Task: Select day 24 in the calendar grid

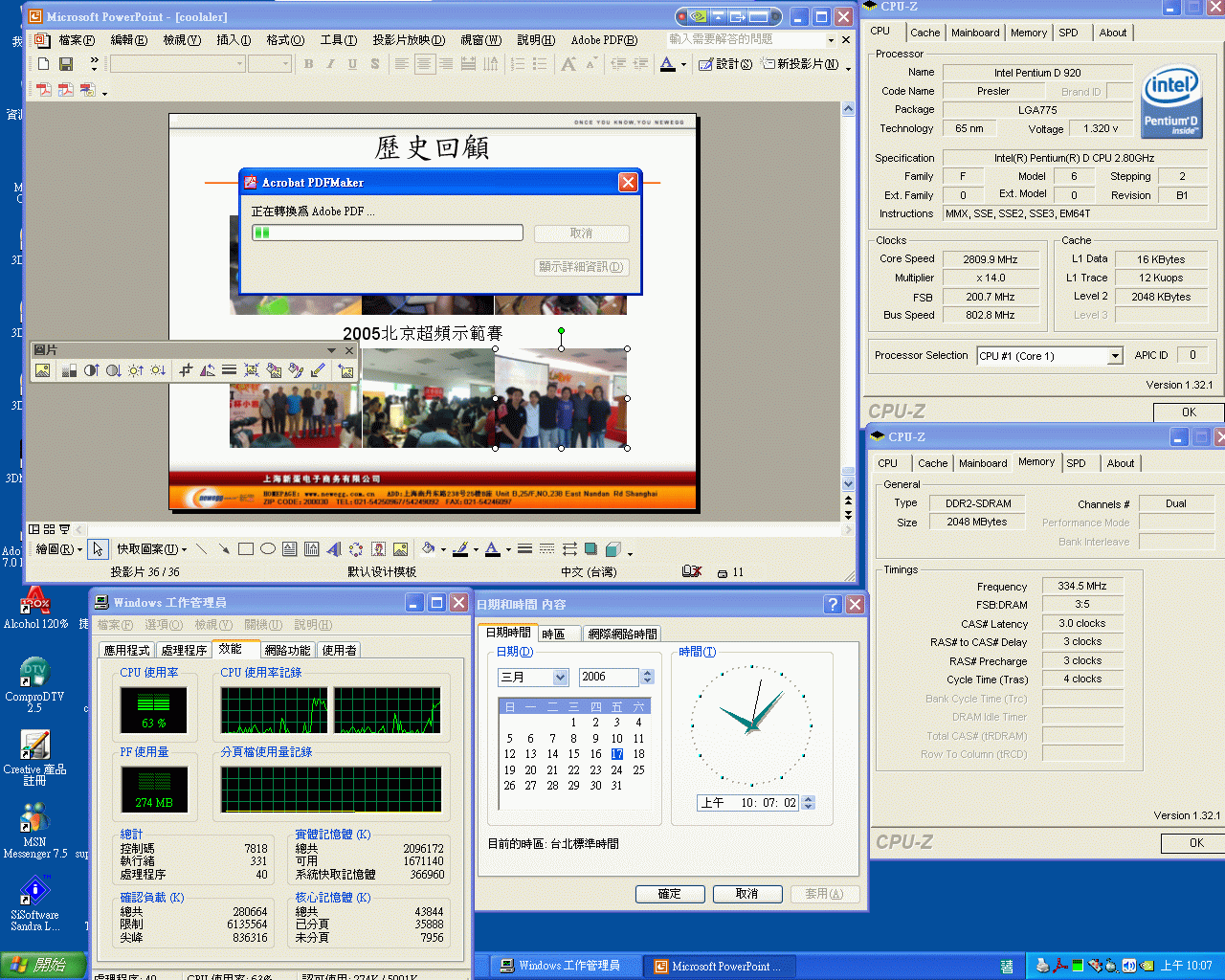Action: coord(617,769)
